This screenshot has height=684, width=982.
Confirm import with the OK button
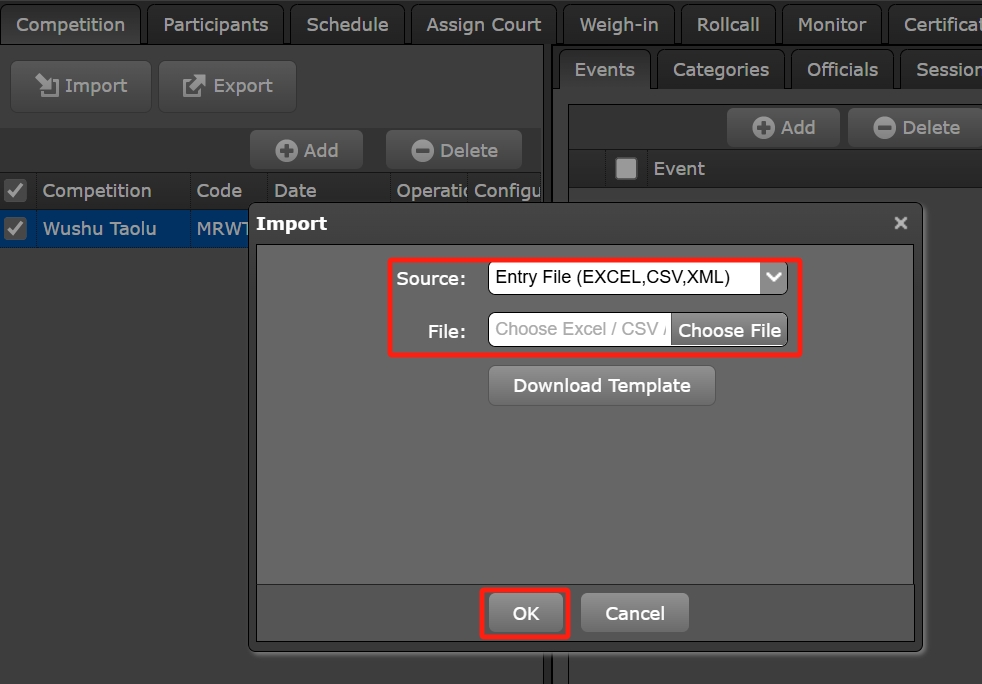[526, 613]
